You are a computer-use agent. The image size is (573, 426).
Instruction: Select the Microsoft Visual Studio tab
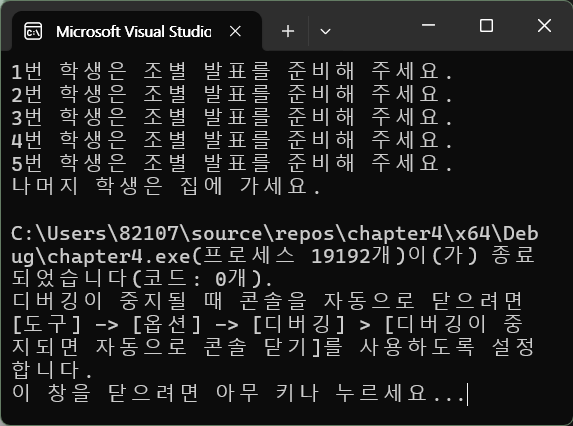tap(137, 31)
